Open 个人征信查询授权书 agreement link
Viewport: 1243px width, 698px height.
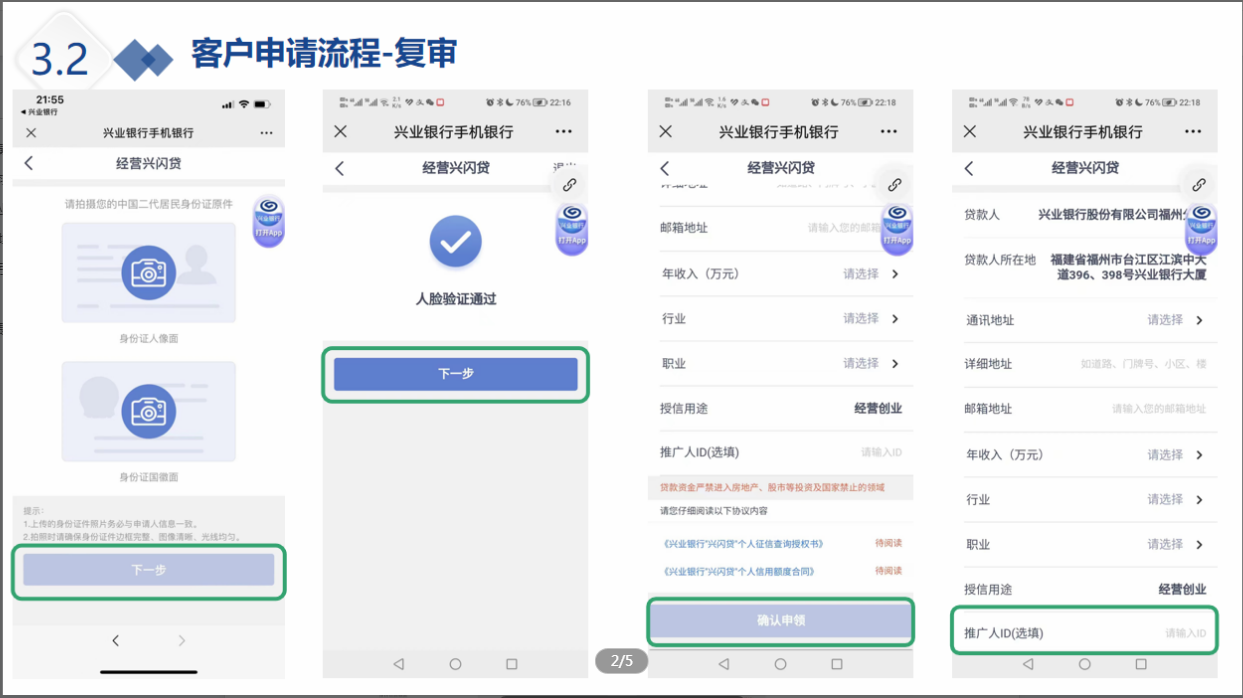[x=743, y=544]
